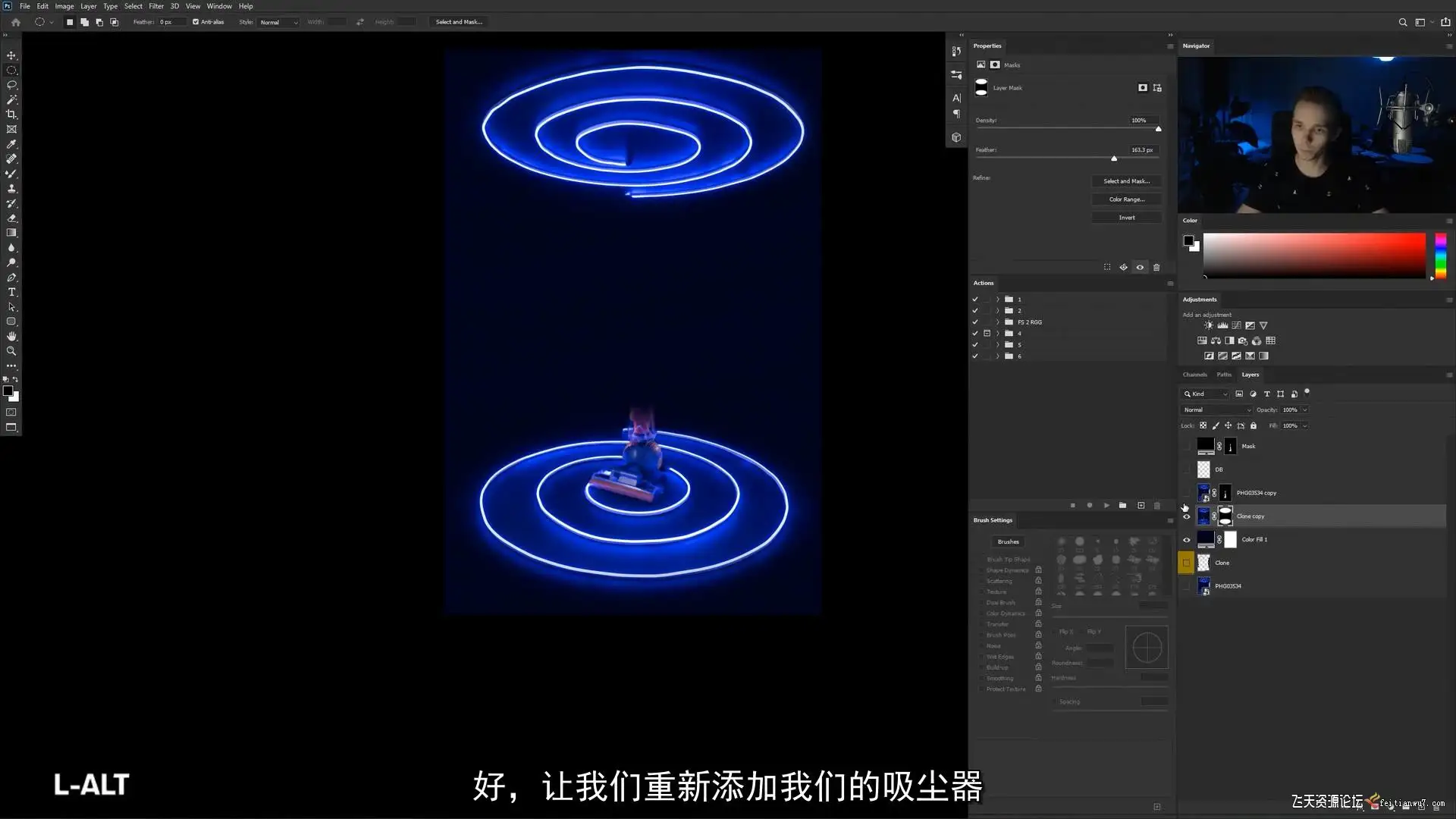
Task: Select the Type tool
Action: click(11, 292)
